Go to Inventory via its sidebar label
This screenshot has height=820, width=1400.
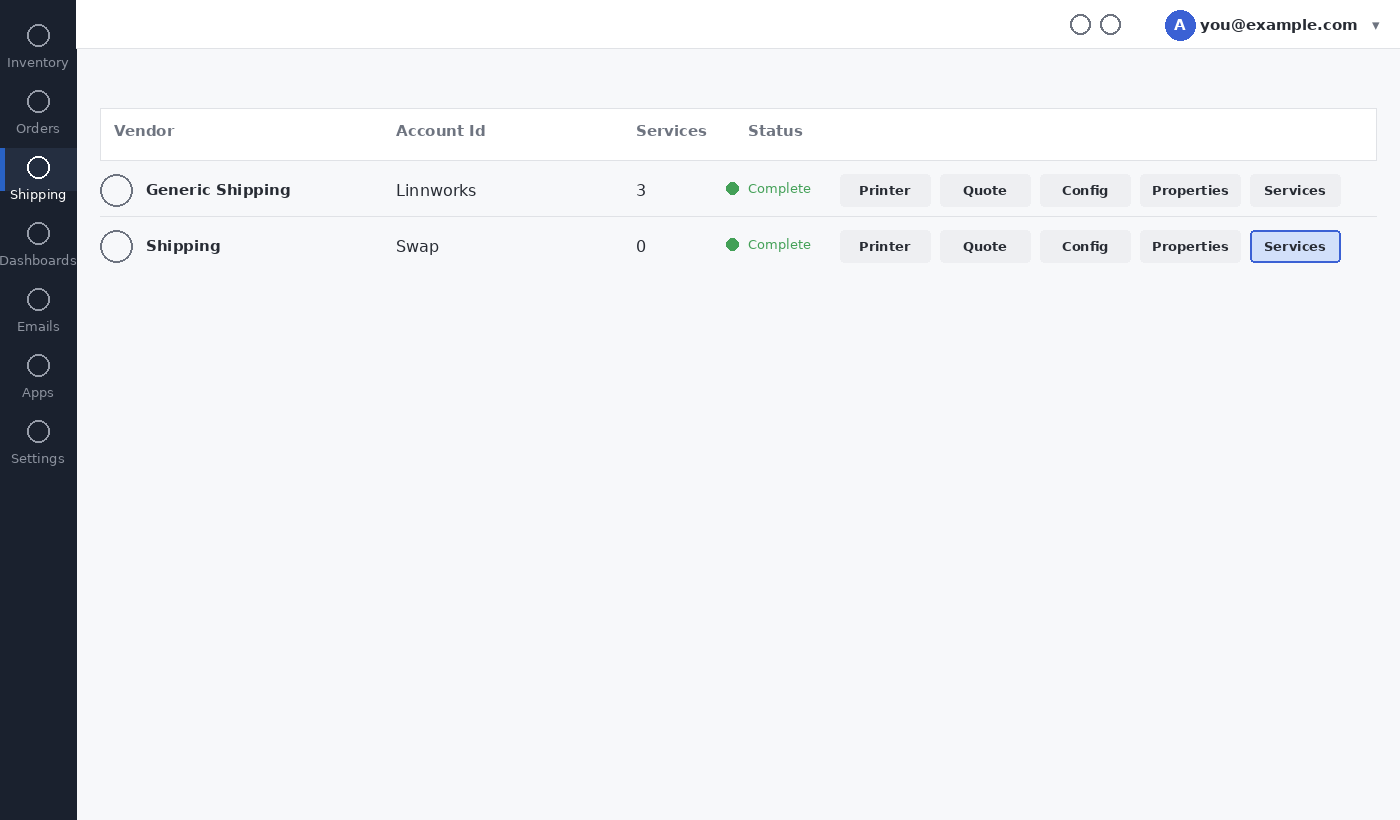click(38, 63)
